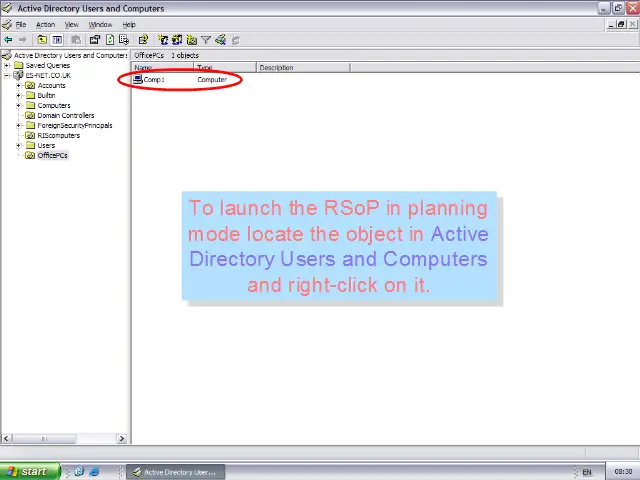Click the 08:30 taskbar clock
The width and height of the screenshot is (640, 480).
coord(623,471)
